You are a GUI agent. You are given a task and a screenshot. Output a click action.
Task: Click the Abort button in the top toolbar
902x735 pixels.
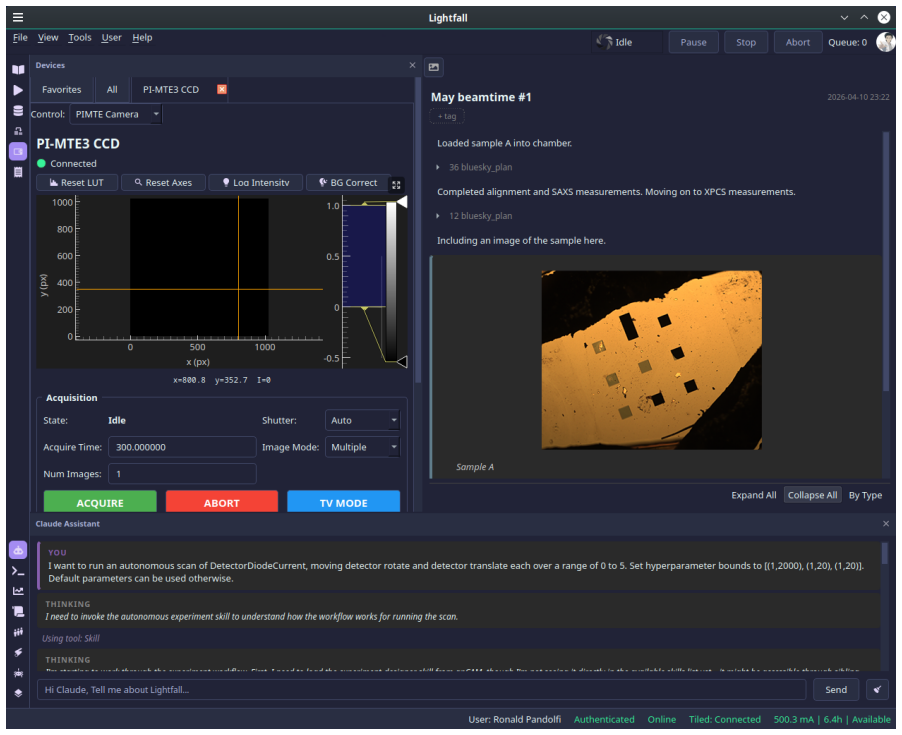[797, 42]
